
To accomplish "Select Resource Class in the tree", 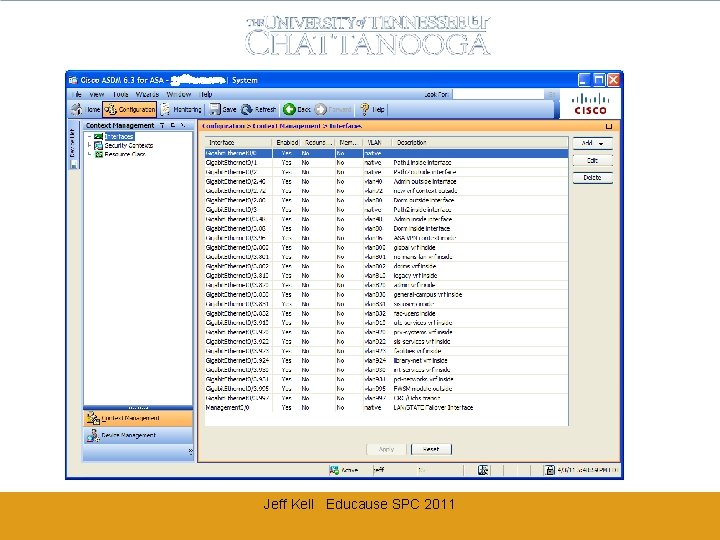I will point(125,155).
